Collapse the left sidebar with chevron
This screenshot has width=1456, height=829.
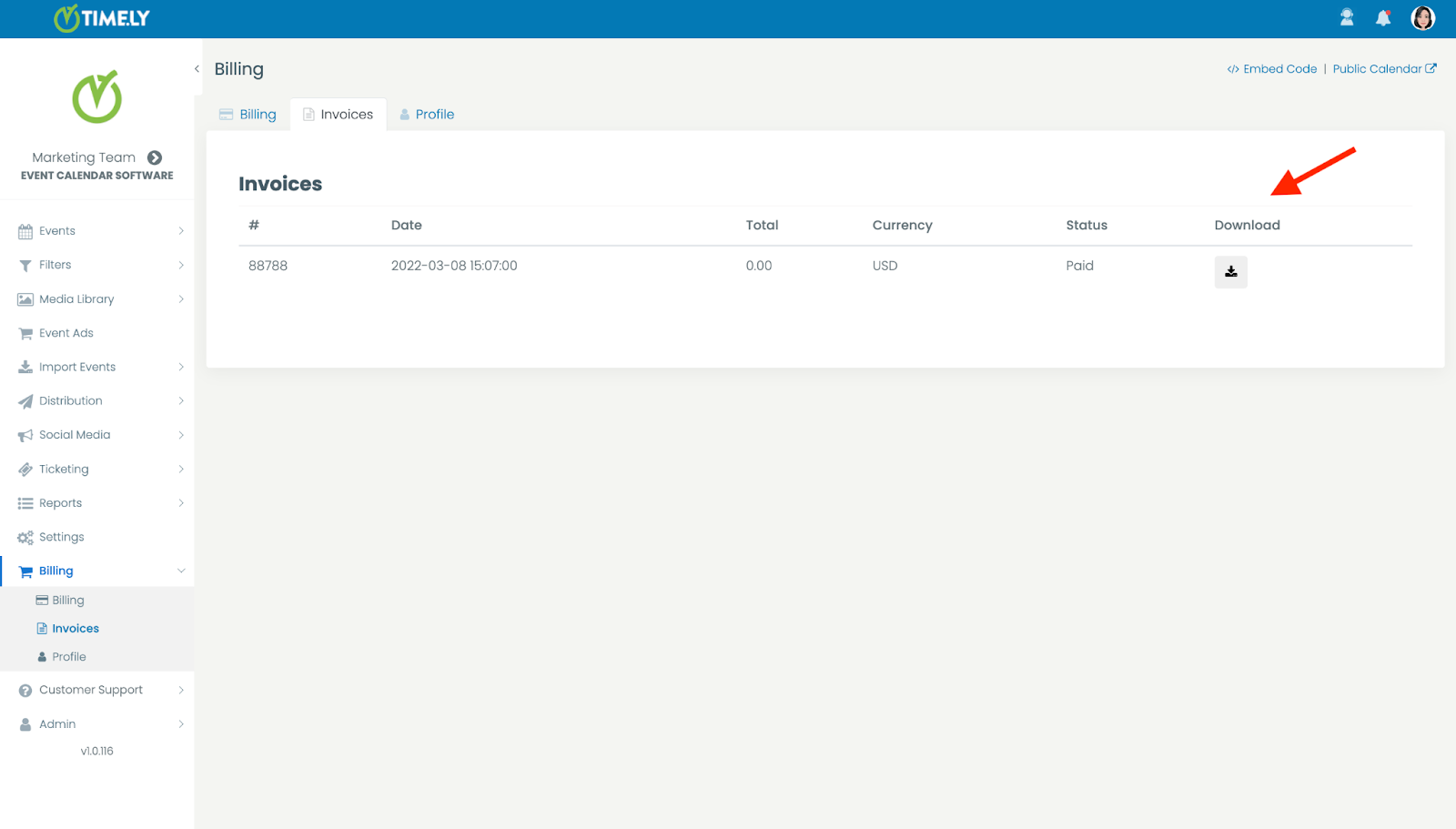click(x=197, y=68)
